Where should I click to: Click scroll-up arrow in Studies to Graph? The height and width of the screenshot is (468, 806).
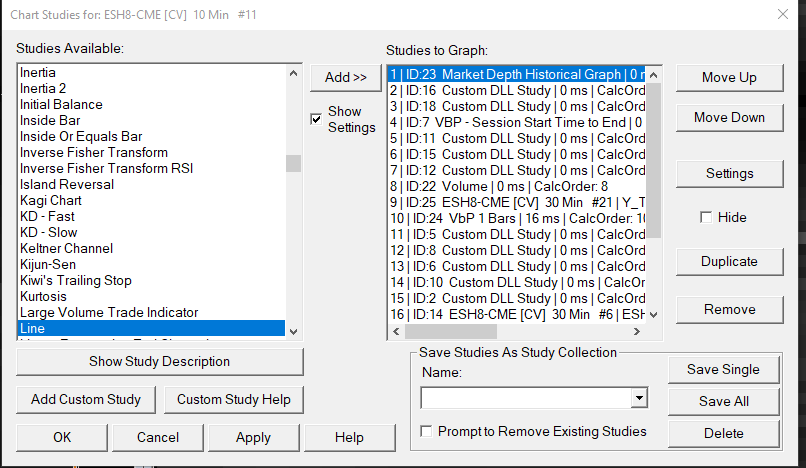[654, 74]
